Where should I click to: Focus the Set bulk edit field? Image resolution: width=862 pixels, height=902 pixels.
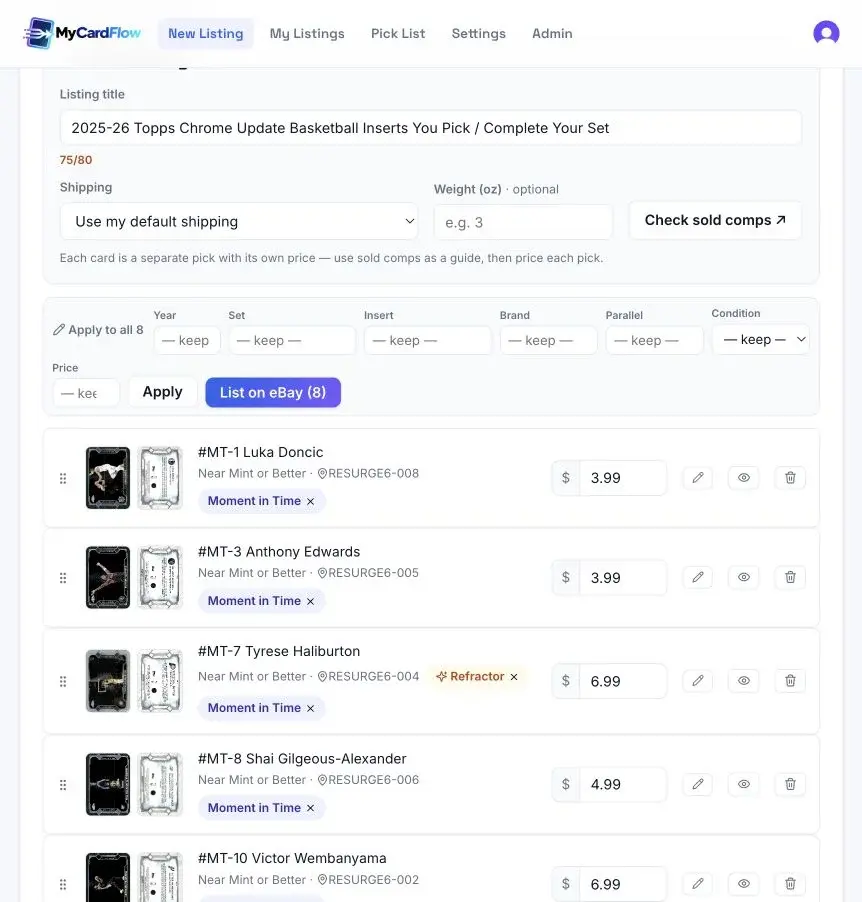coord(292,341)
